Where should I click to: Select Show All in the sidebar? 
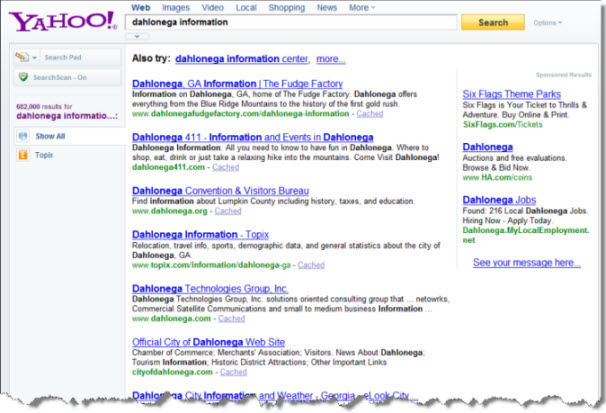click(x=50, y=136)
